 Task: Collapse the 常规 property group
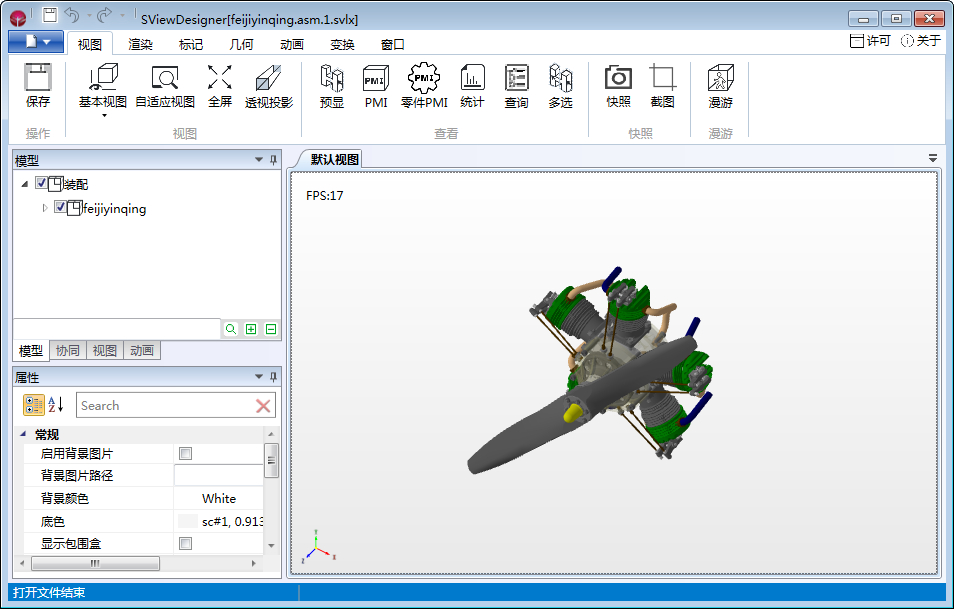pos(24,434)
